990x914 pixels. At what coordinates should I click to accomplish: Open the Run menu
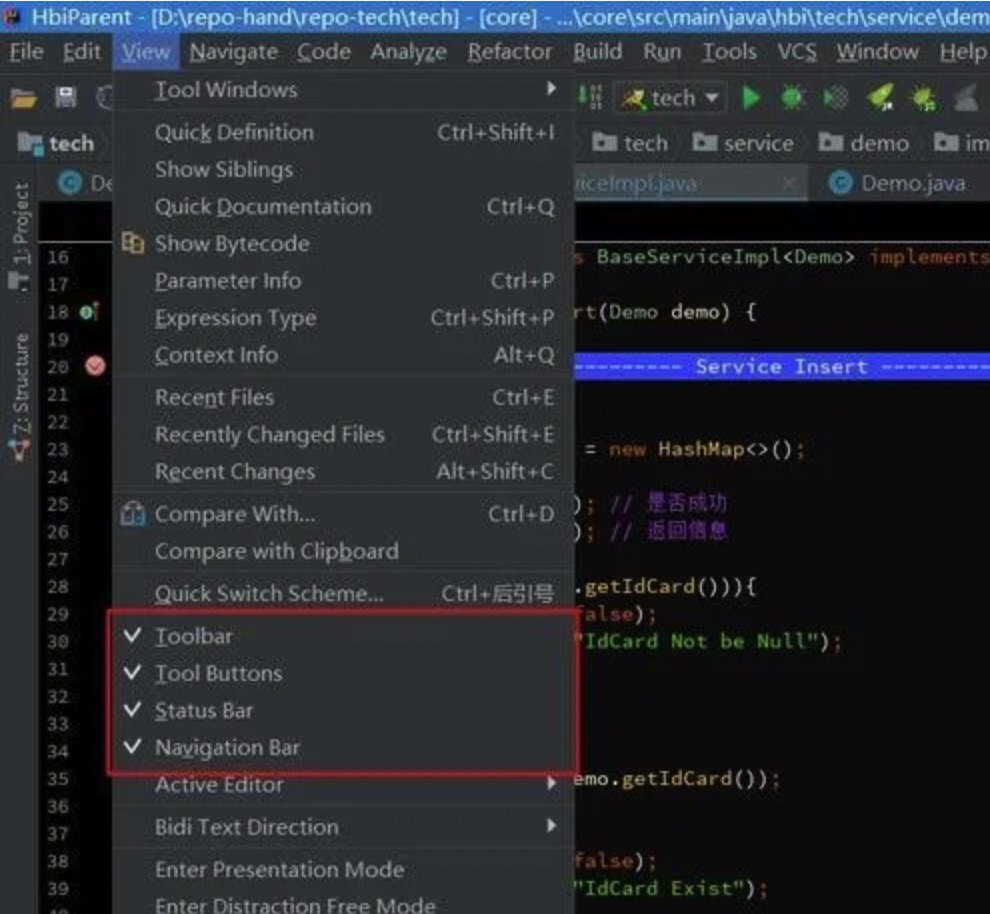[662, 52]
